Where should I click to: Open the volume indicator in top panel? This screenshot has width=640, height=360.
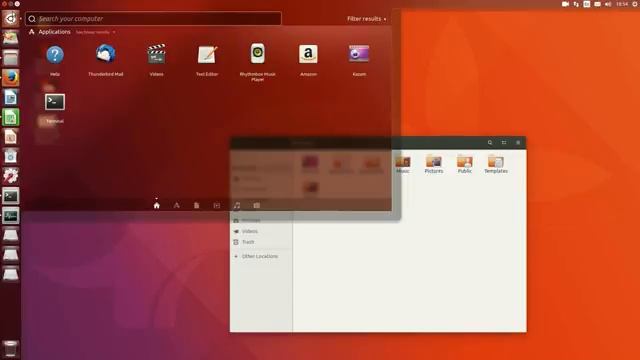[x=608, y=4]
